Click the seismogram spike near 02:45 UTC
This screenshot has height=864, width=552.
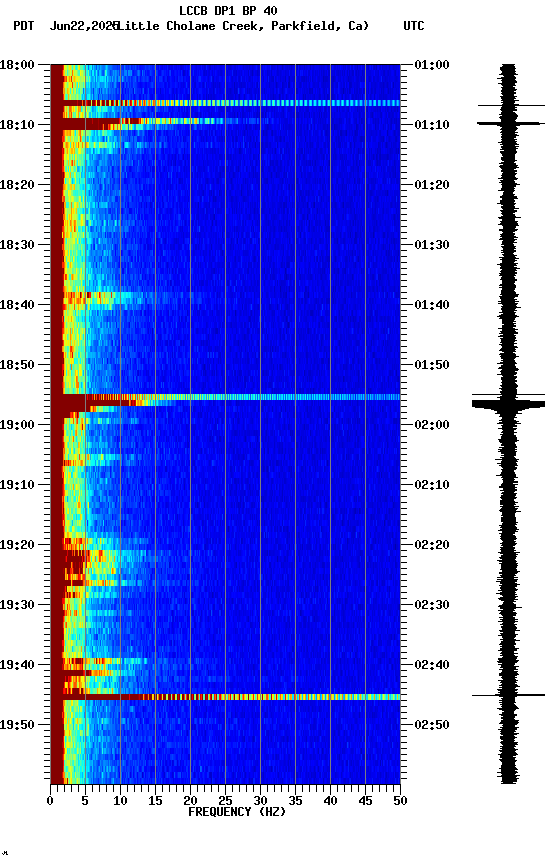click(x=508, y=695)
